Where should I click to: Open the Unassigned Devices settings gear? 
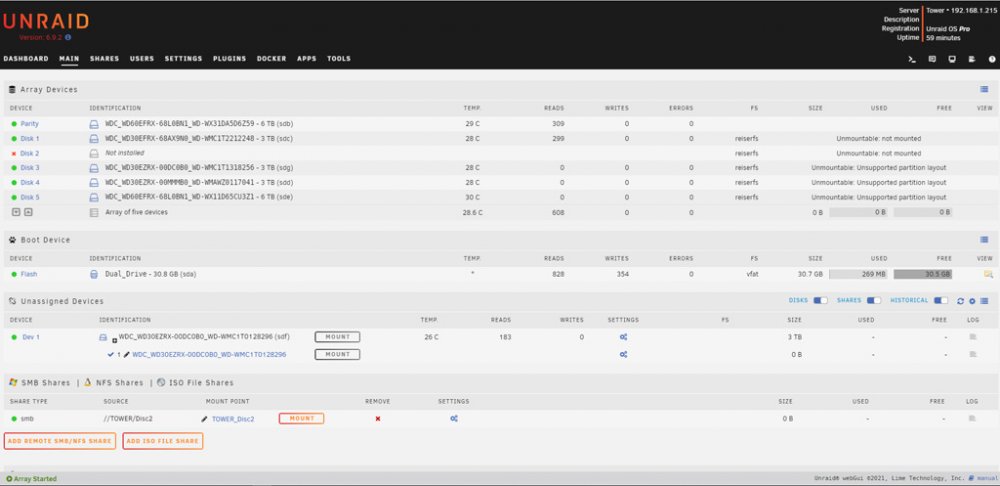coord(973,301)
